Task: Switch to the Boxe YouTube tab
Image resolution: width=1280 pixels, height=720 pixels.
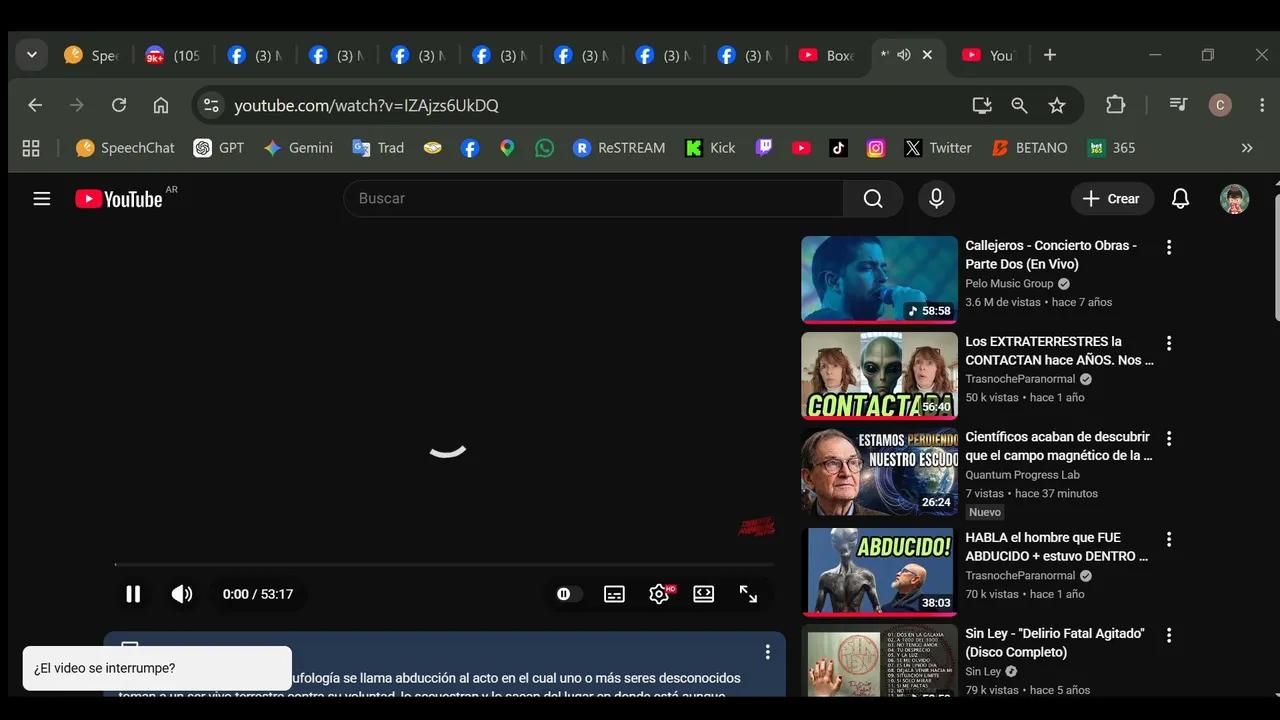Action: pyautogui.click(x=827, y=55)
